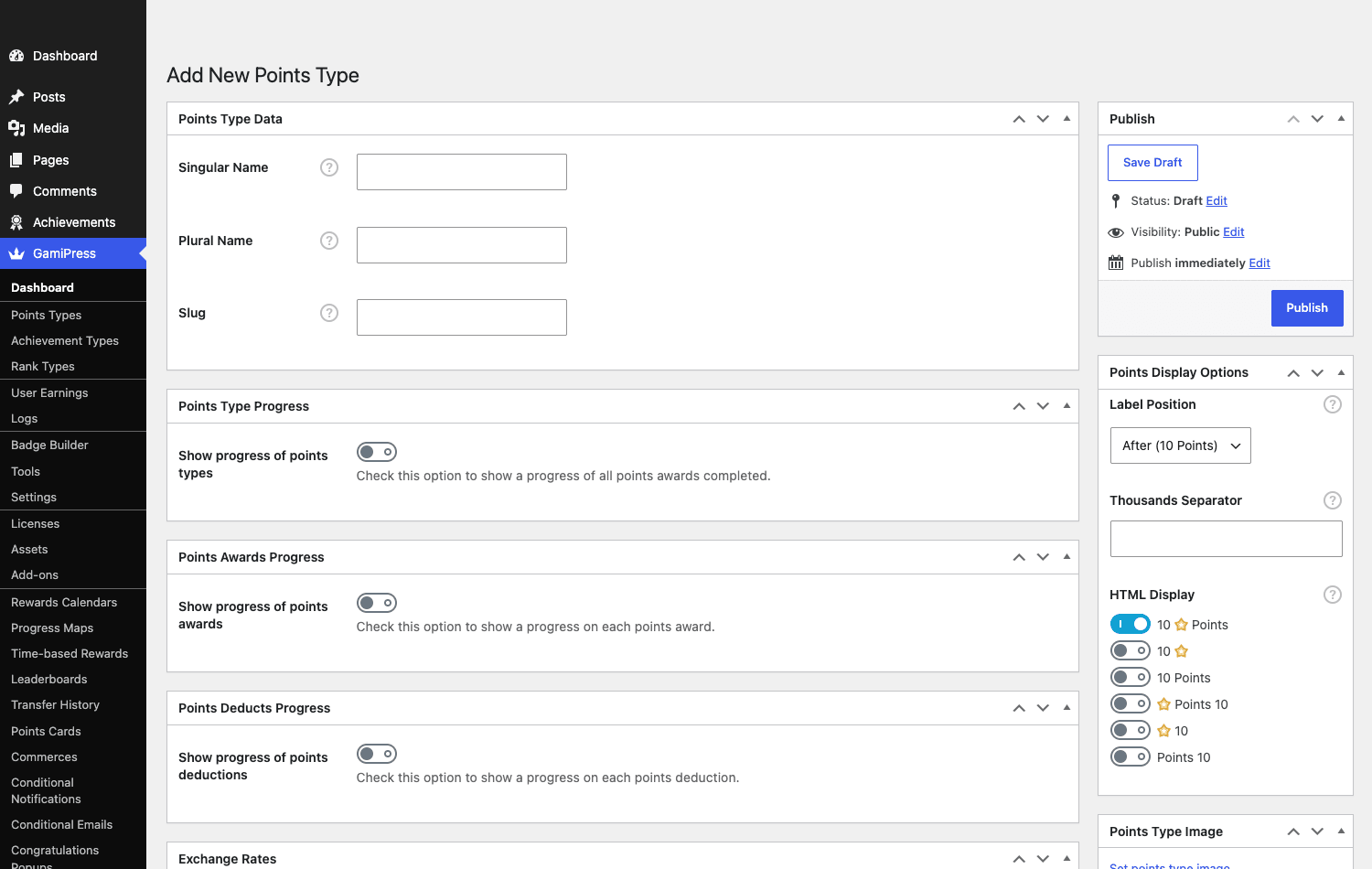Click the HTML Display help icon
Viewport: 1372px width, 869px height.
point(1333,595)
